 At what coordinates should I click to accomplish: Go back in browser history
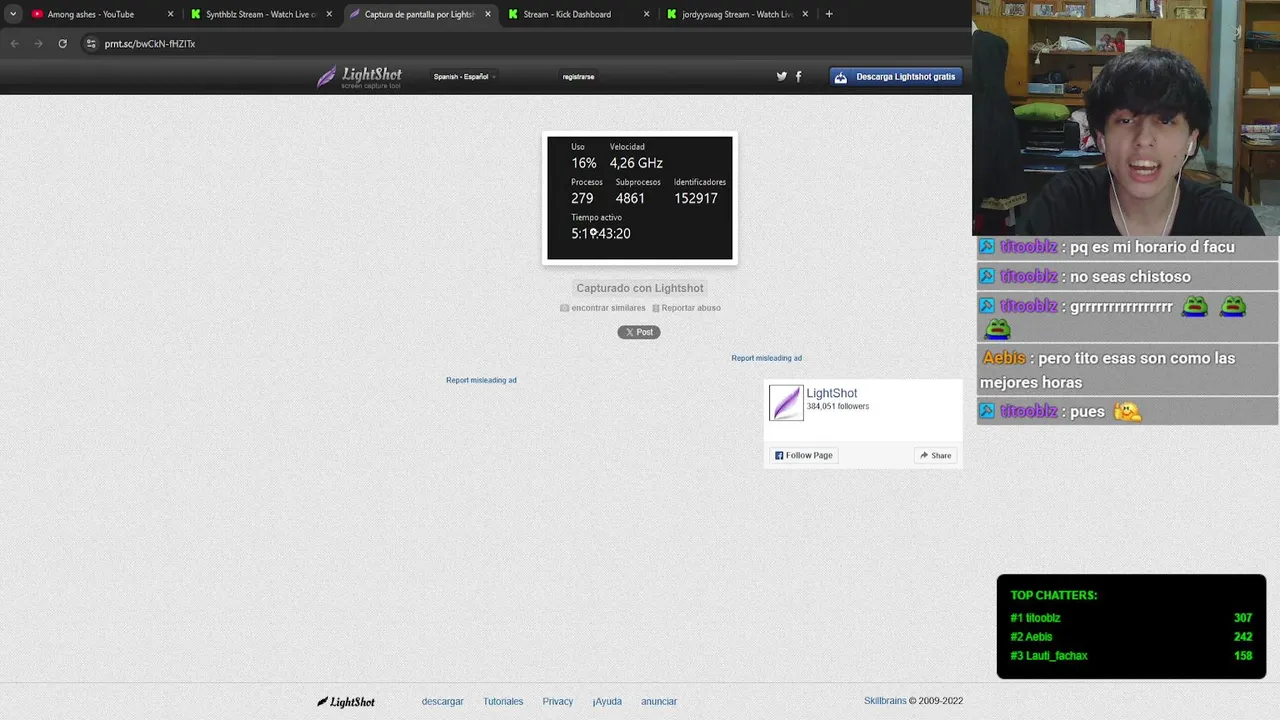[15, 44]
